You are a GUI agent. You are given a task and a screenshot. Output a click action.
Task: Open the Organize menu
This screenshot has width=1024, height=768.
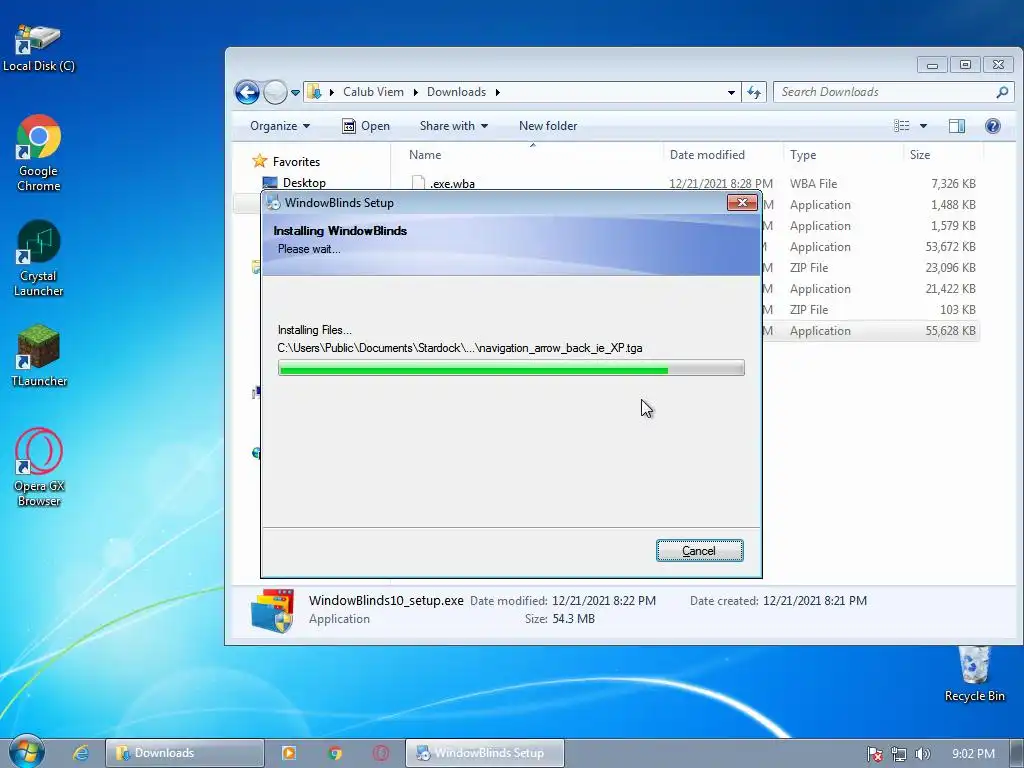(x=280, y=126)
